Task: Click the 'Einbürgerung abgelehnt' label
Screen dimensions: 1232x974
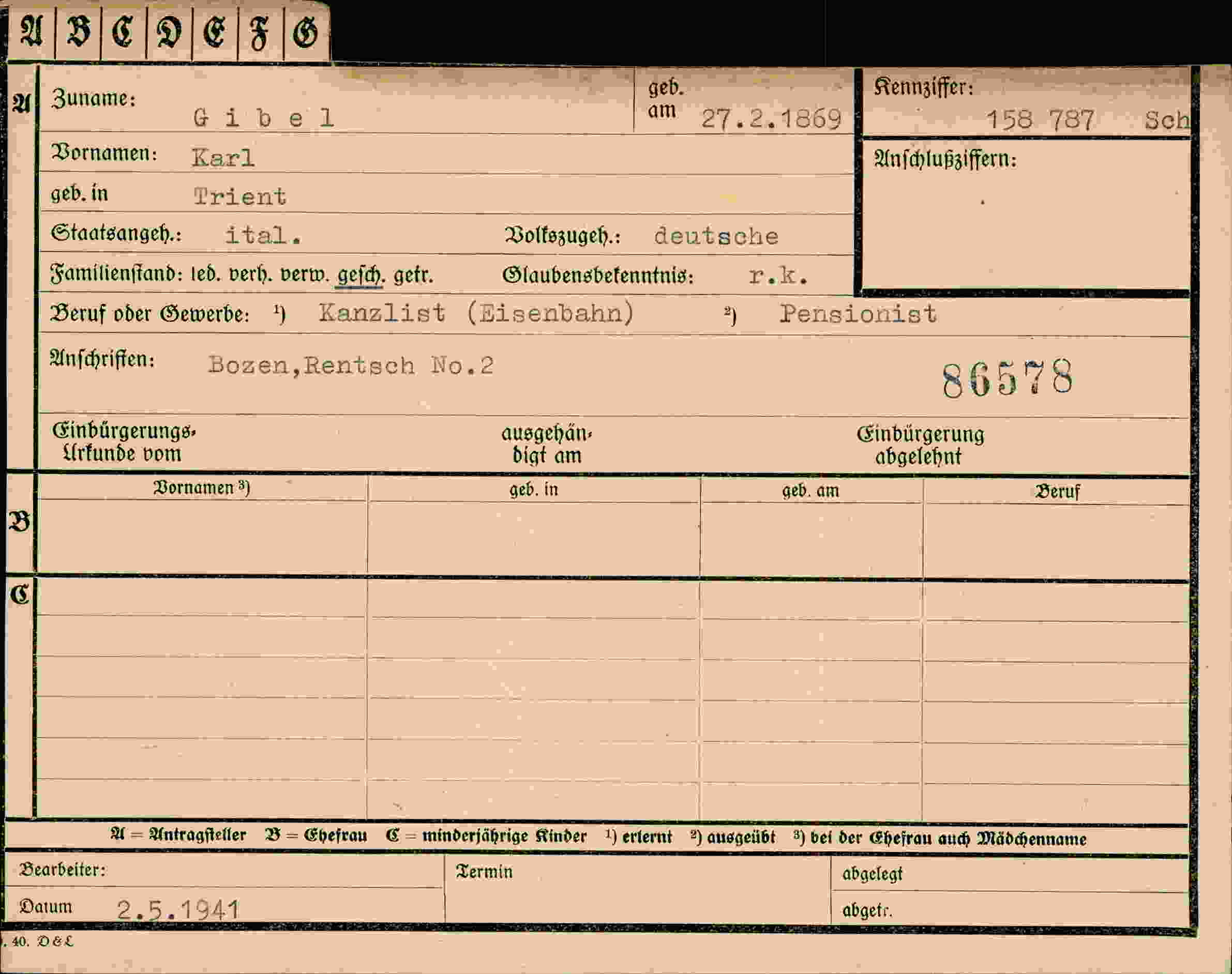Action: point(921,445)
